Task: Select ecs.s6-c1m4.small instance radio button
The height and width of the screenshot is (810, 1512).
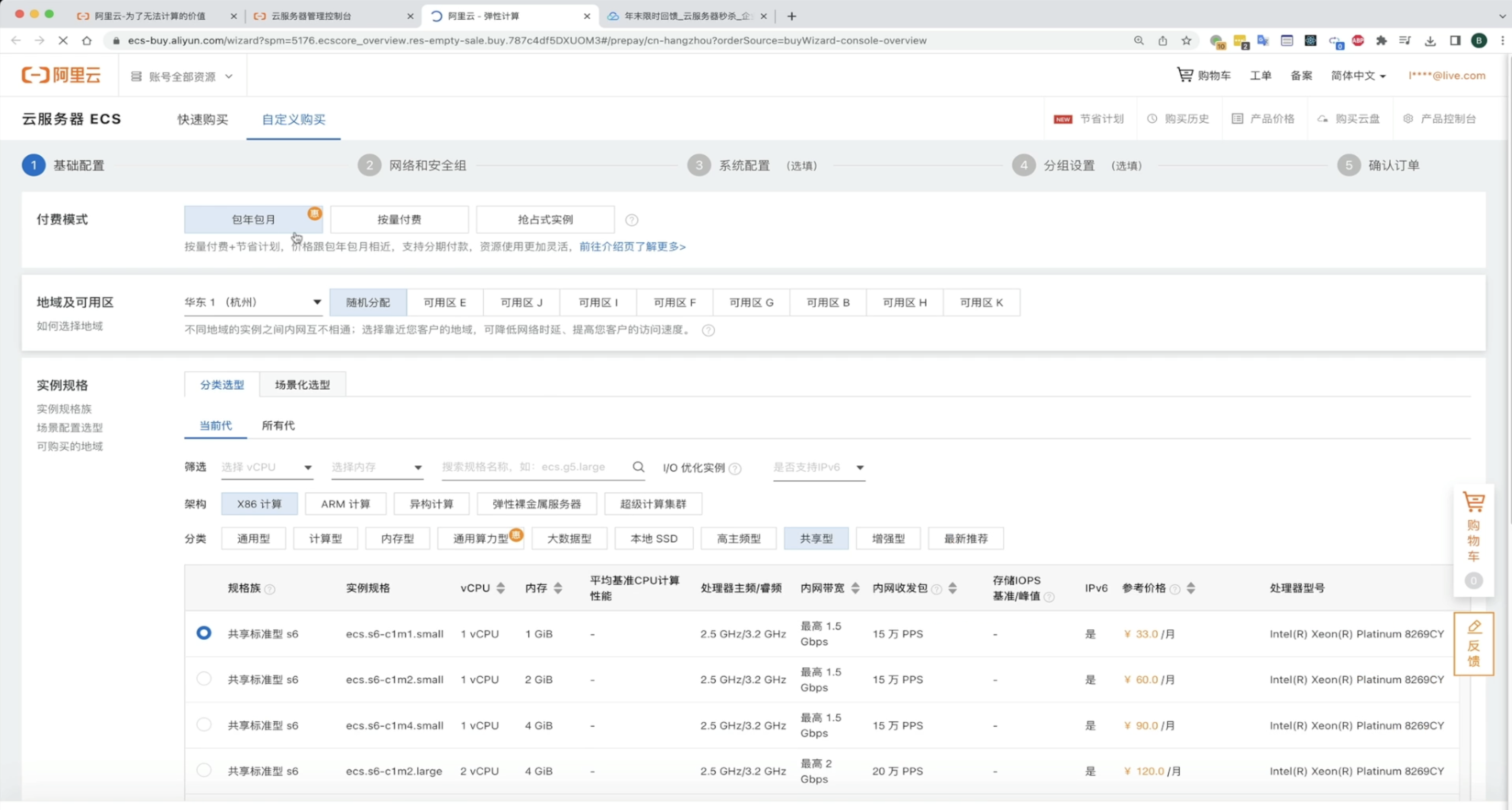Action: click(x=204, y=724)
